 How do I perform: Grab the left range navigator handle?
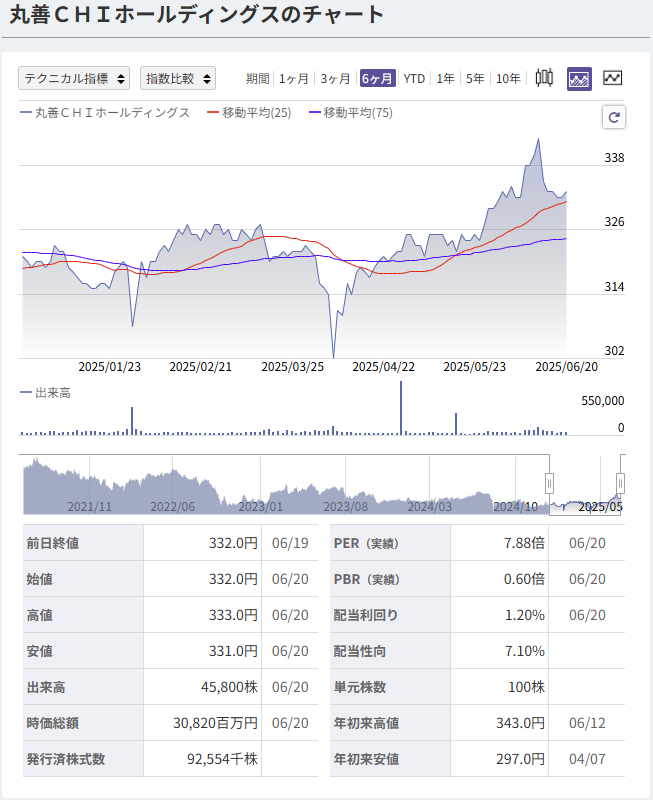click(x=549, y=483)
